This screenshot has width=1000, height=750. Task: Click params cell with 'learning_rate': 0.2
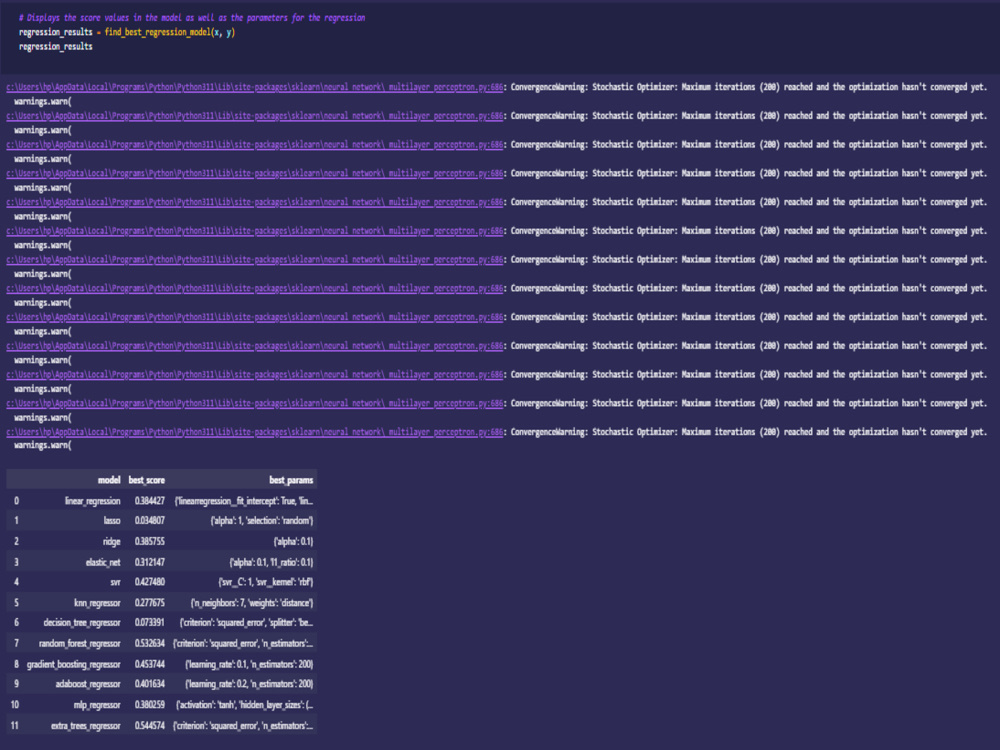pyautogui.click(x=249, y=684)
